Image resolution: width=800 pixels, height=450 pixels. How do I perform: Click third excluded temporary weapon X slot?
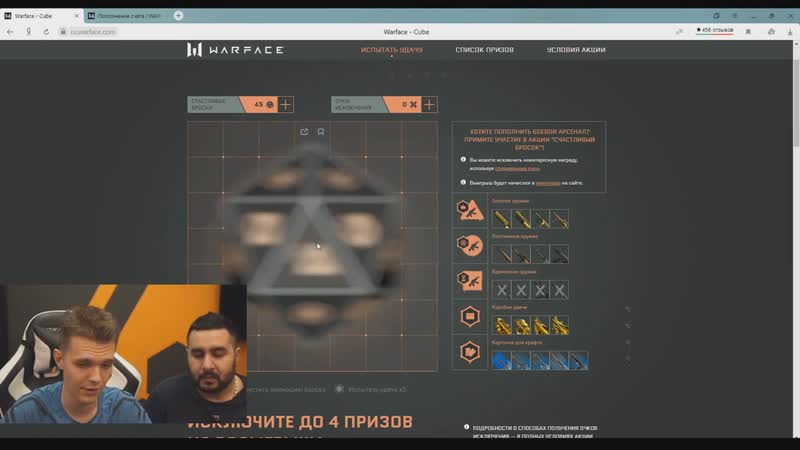pos(540,290)
